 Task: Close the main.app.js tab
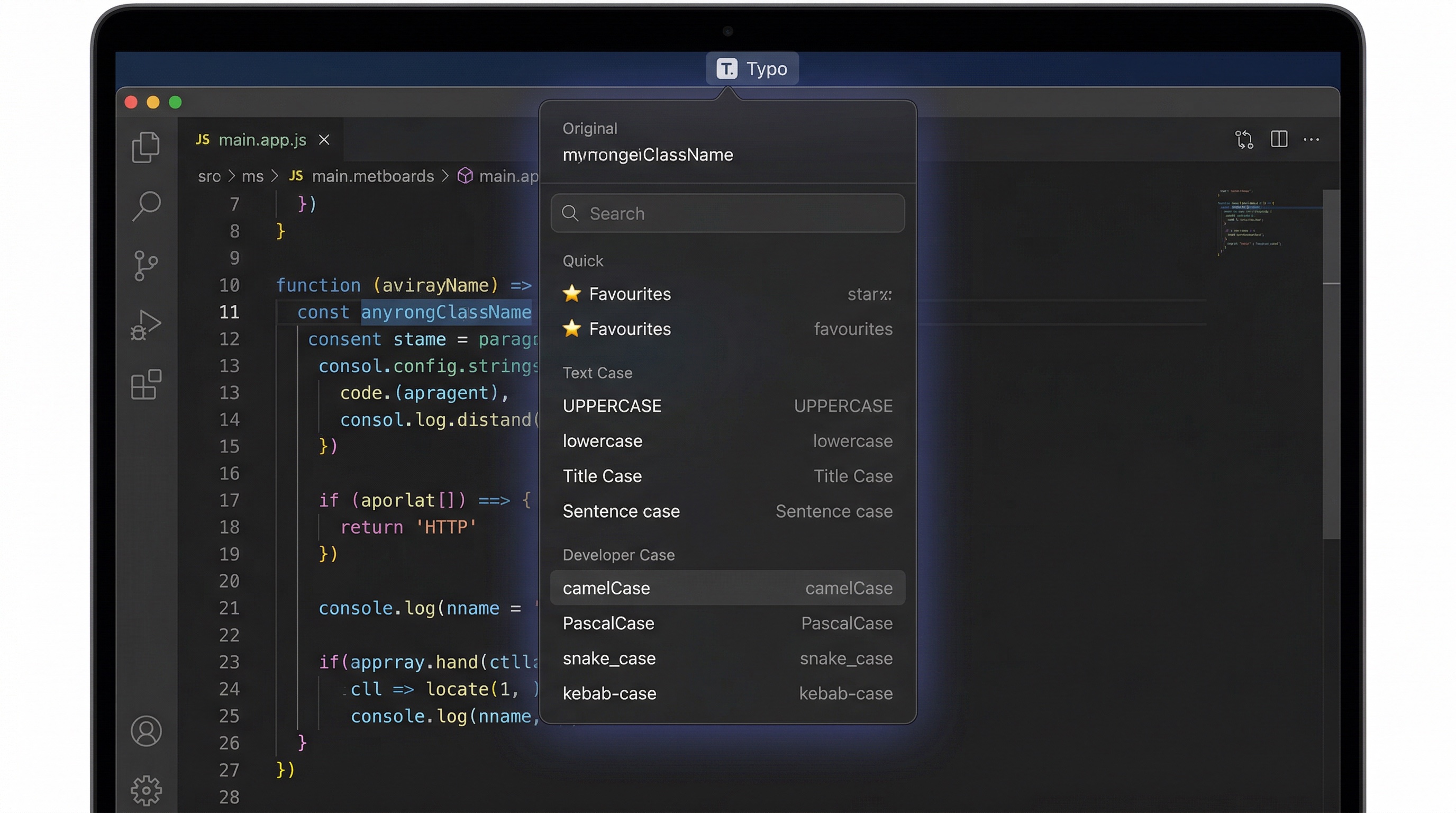point(324,140)
